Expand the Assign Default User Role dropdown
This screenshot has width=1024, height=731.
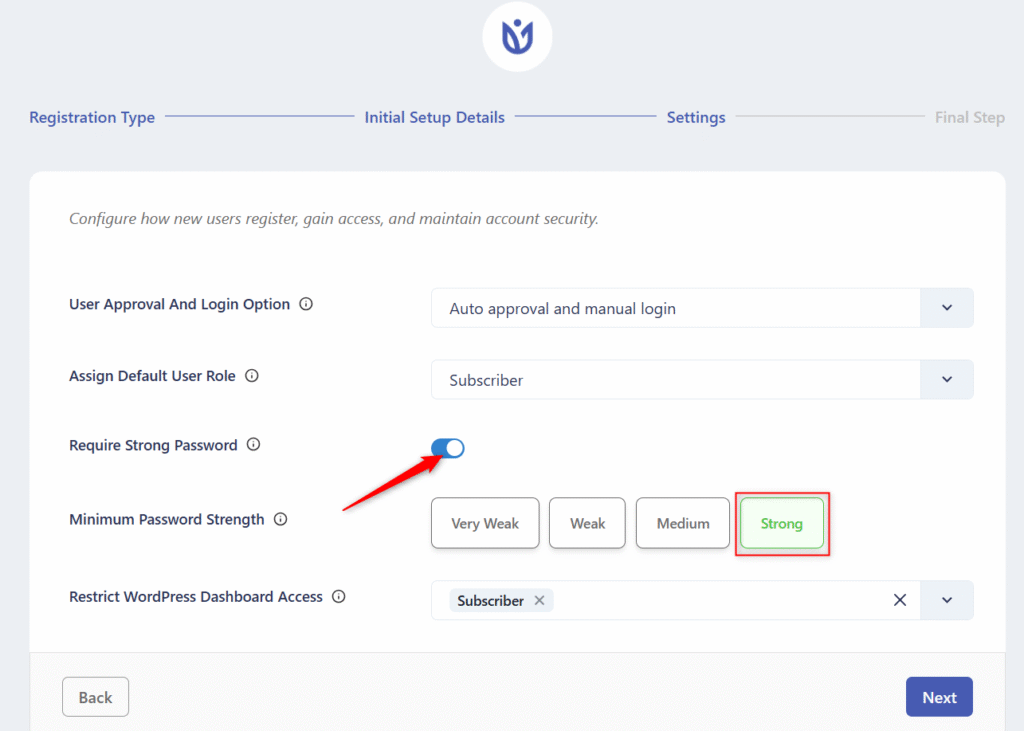[x=946, y=380]
